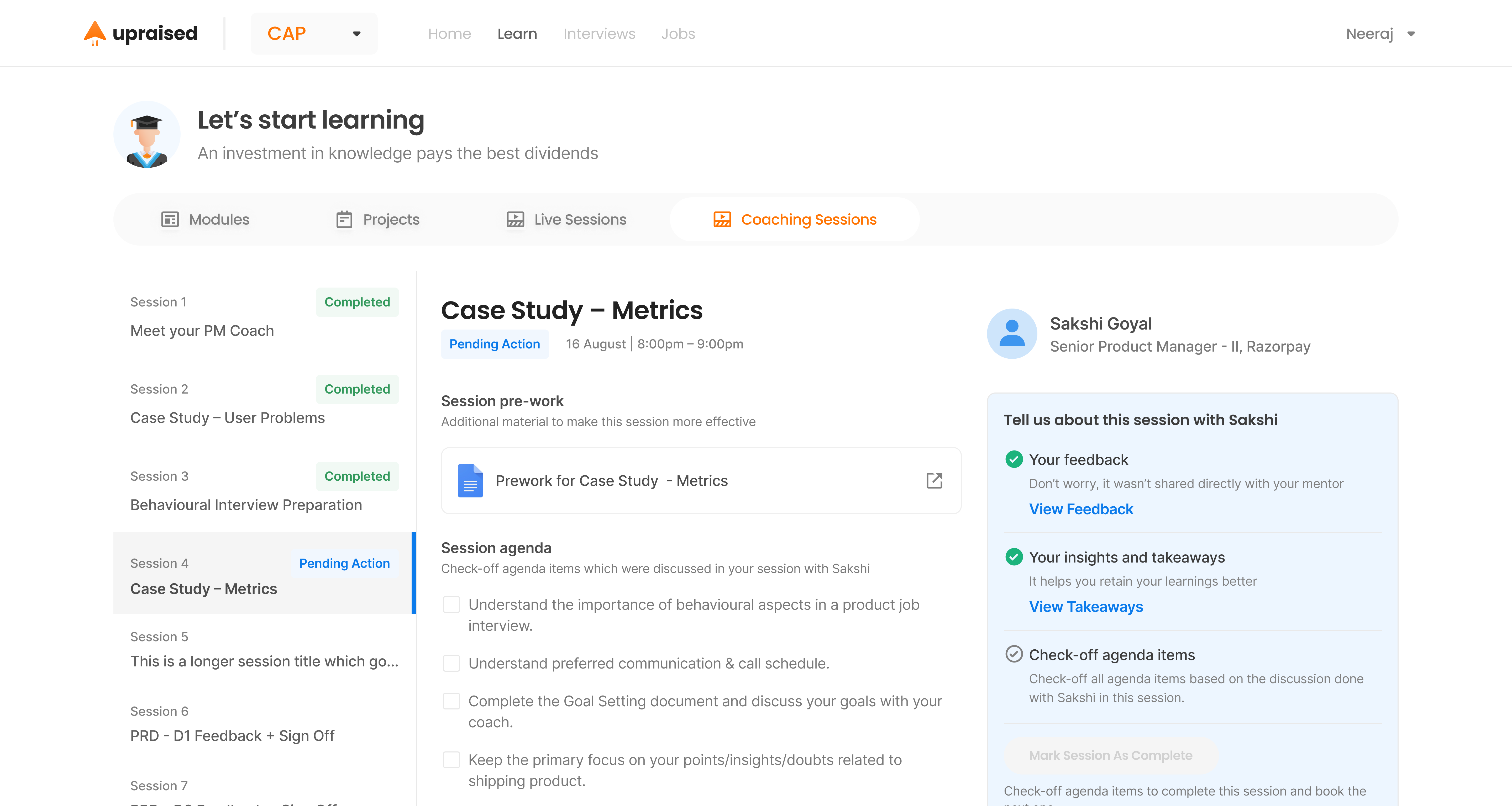
Task: Click the Sakshi Goyal coach name
Action: (1101, 324)
